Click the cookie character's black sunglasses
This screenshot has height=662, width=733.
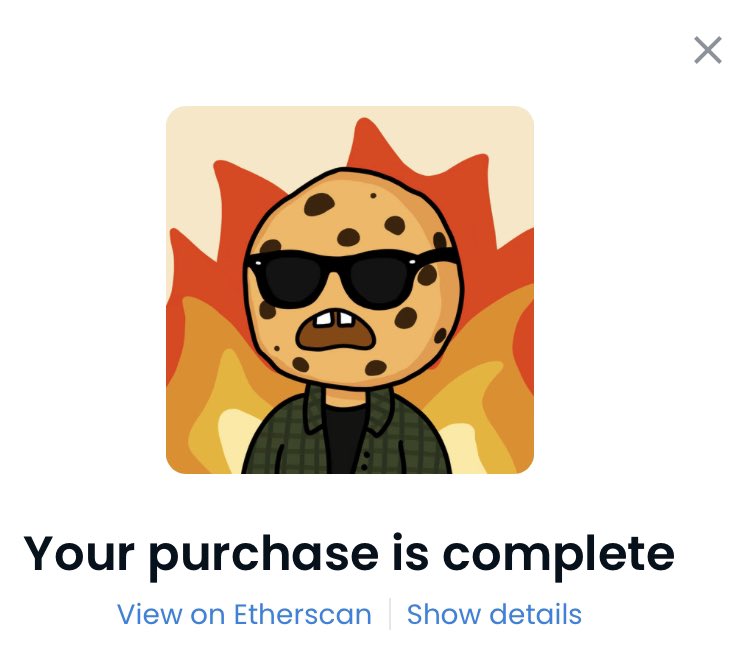click(x=351, y=278)
